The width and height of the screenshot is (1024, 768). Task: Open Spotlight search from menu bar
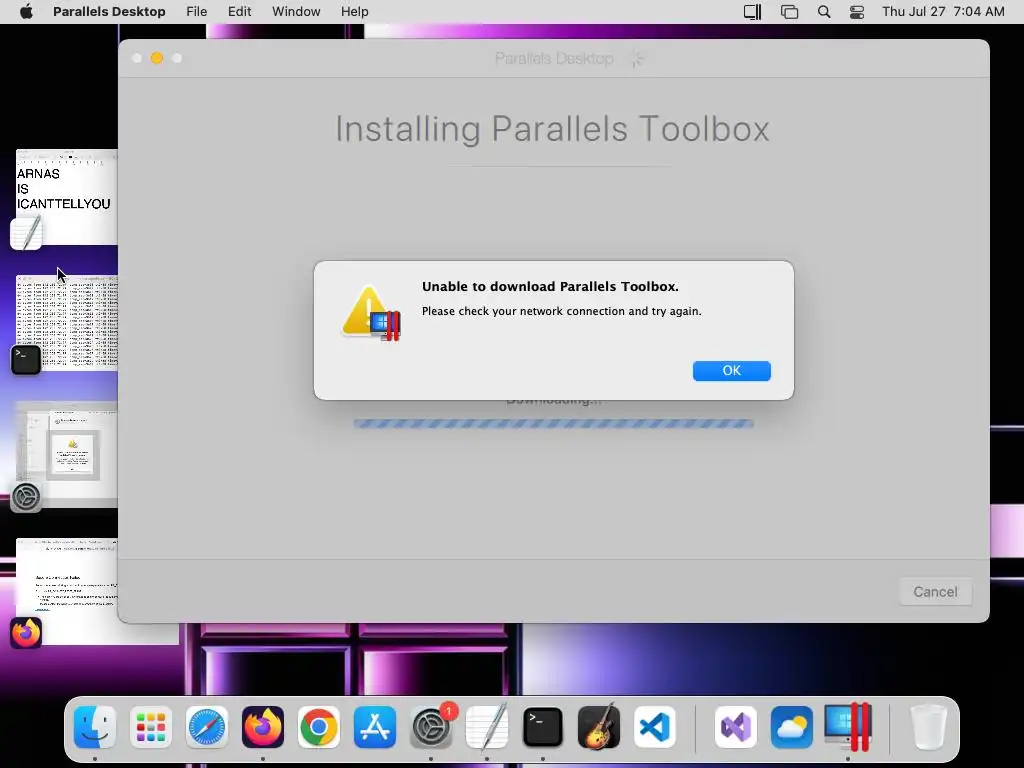point(824,11)
